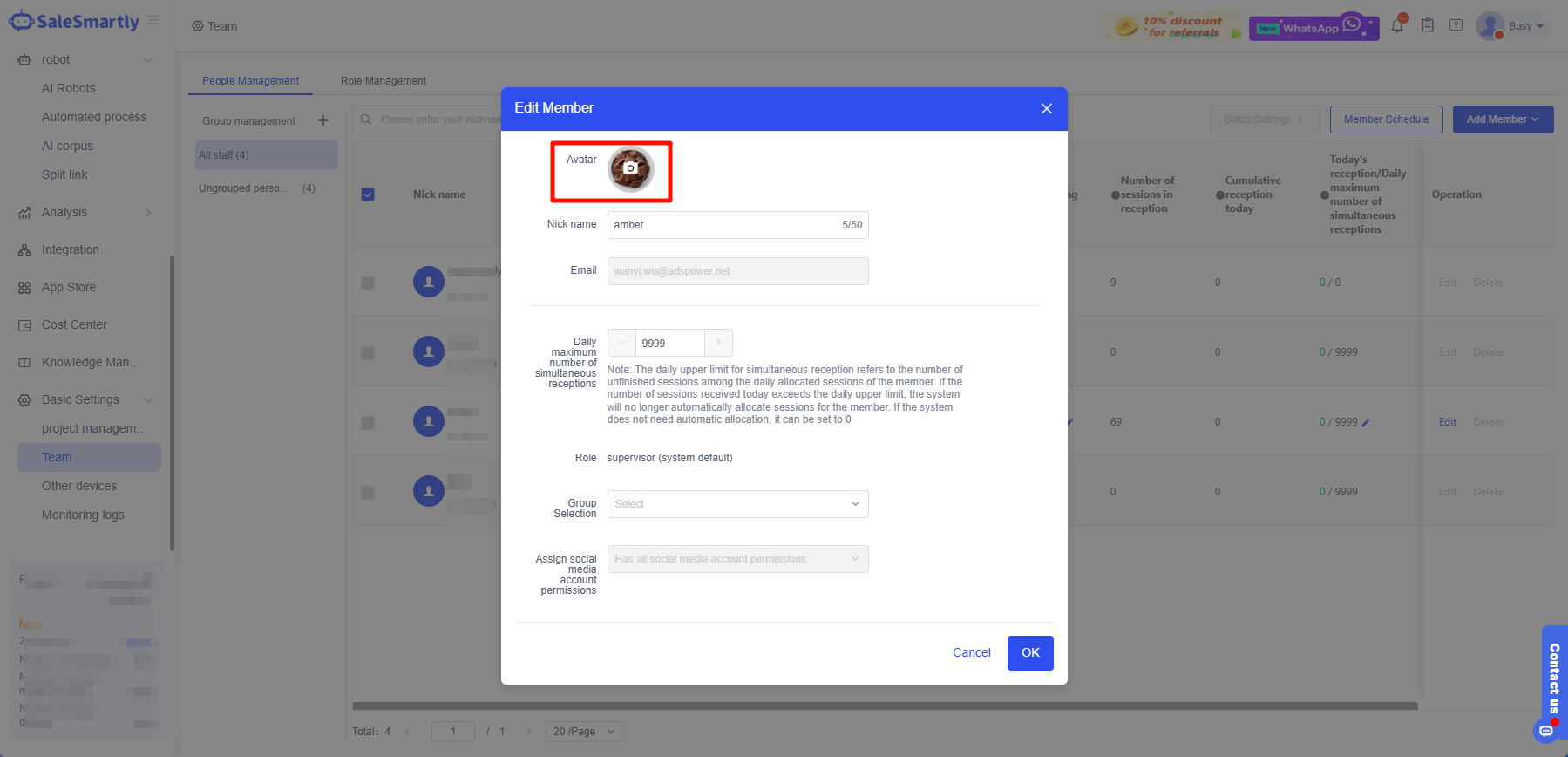The width and height of the screenshot is (1568, 757).
Task: Open the App Store sidebar icon
Action: [x=24, y=288]
